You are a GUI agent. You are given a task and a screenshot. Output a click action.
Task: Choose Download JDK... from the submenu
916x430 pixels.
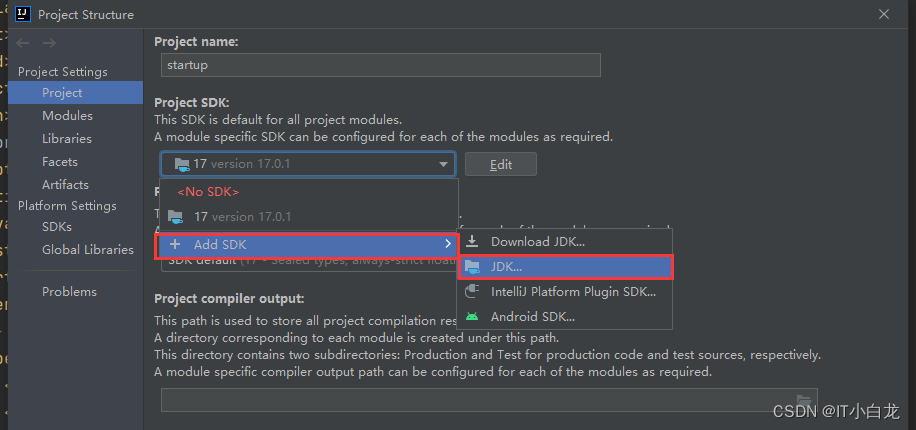point(565,241)
